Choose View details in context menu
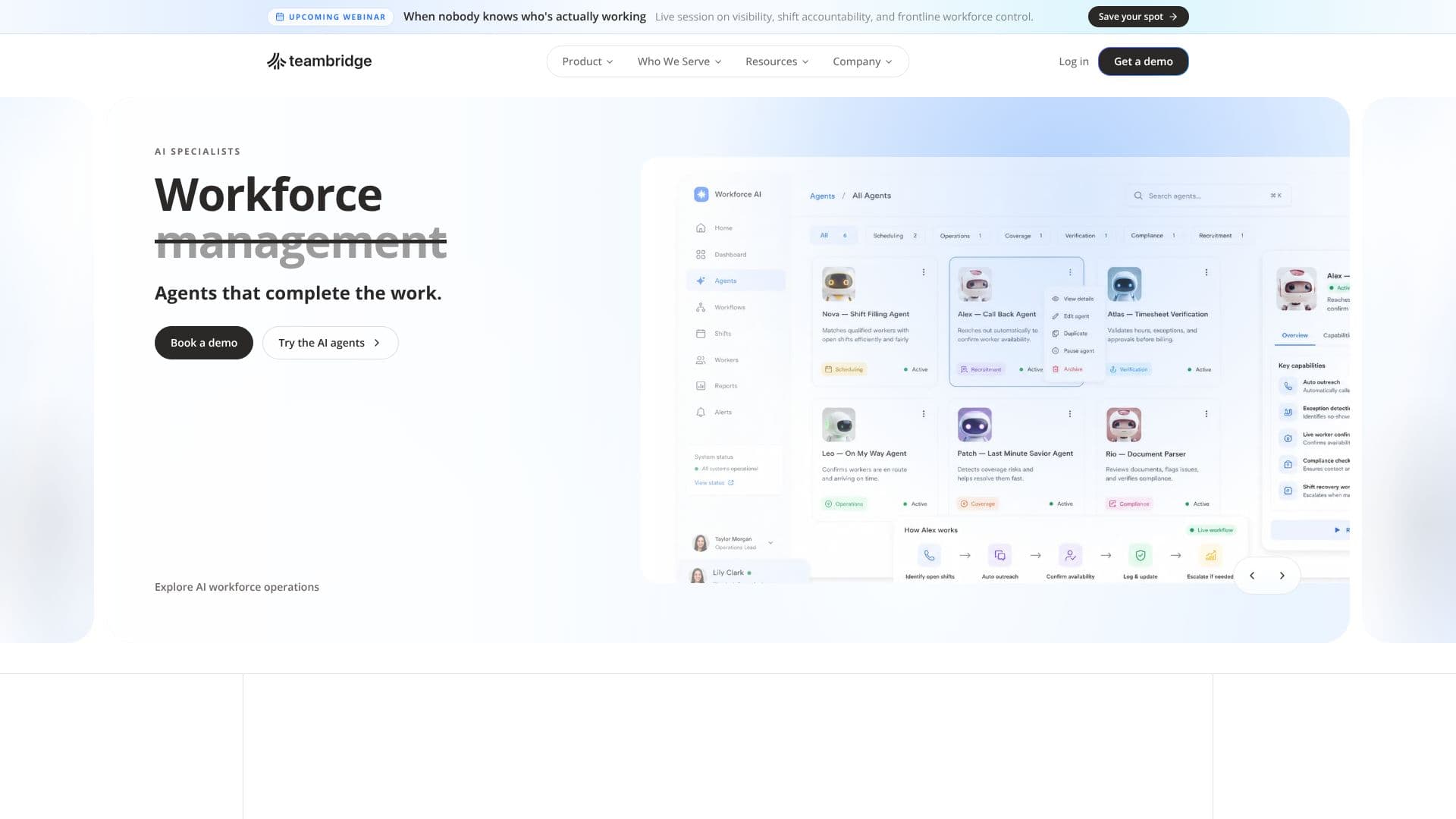This screenshot has height=819, width=1456. pos(1072,299)
